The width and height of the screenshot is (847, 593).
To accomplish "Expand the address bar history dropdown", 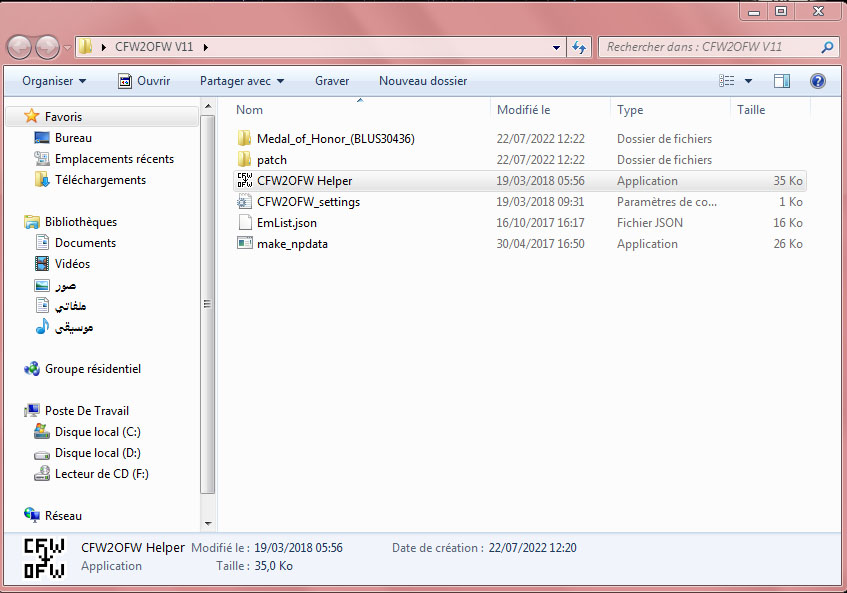I will coord(557,47).
